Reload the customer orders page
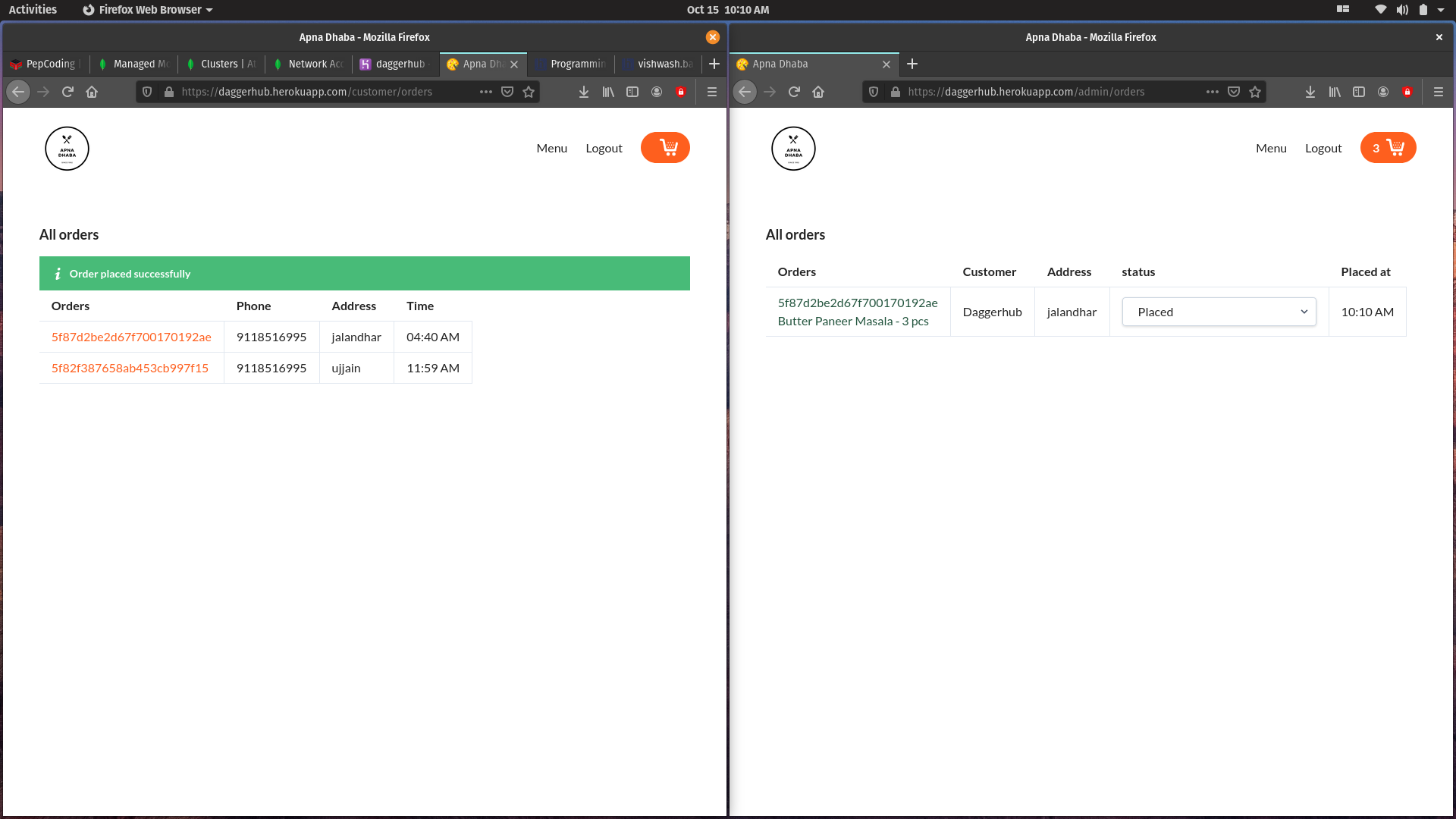This screenshot has height=819, width=1456. click(x=67, y=92)
